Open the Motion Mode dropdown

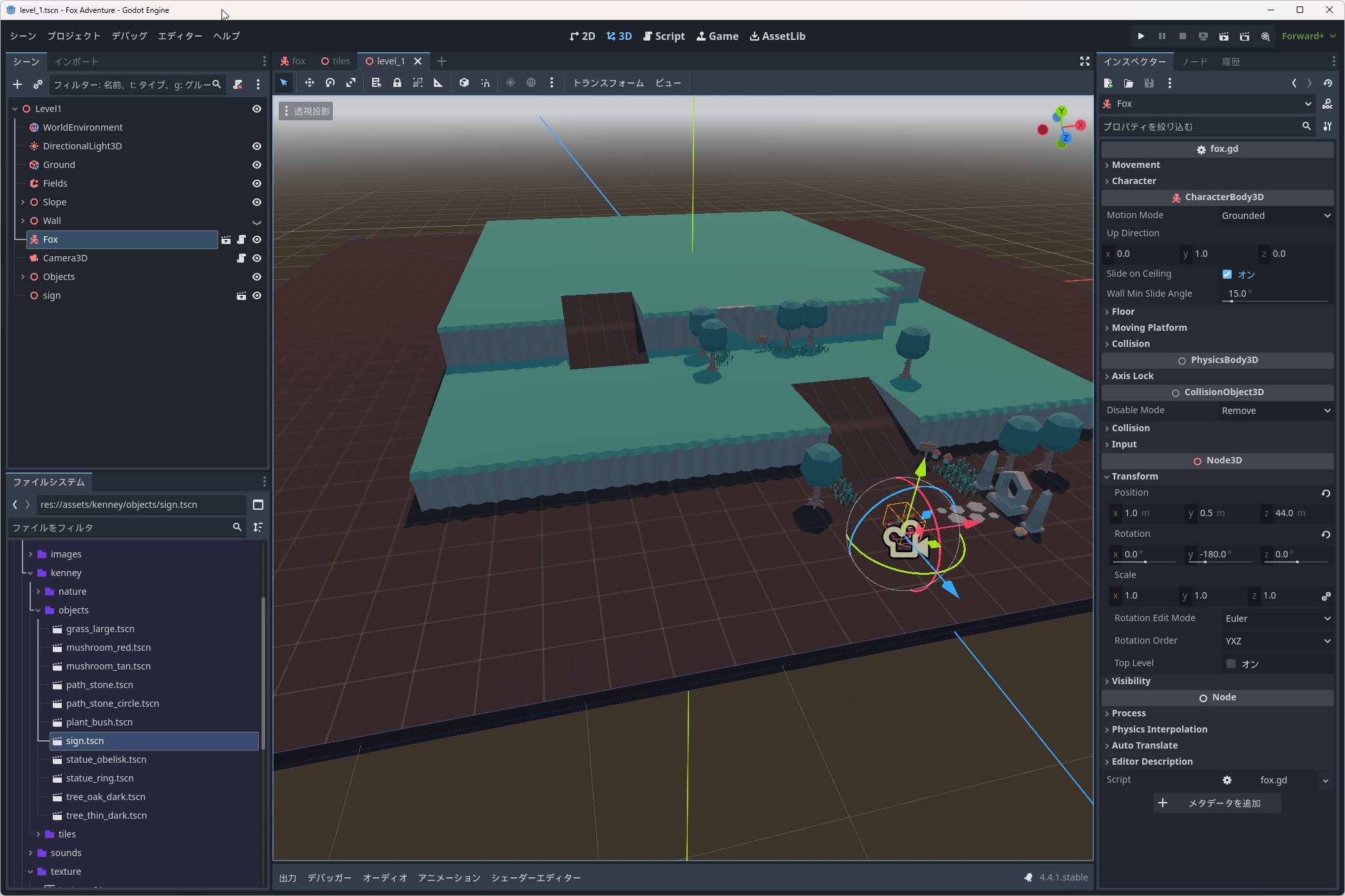(x=1275, y=216)
